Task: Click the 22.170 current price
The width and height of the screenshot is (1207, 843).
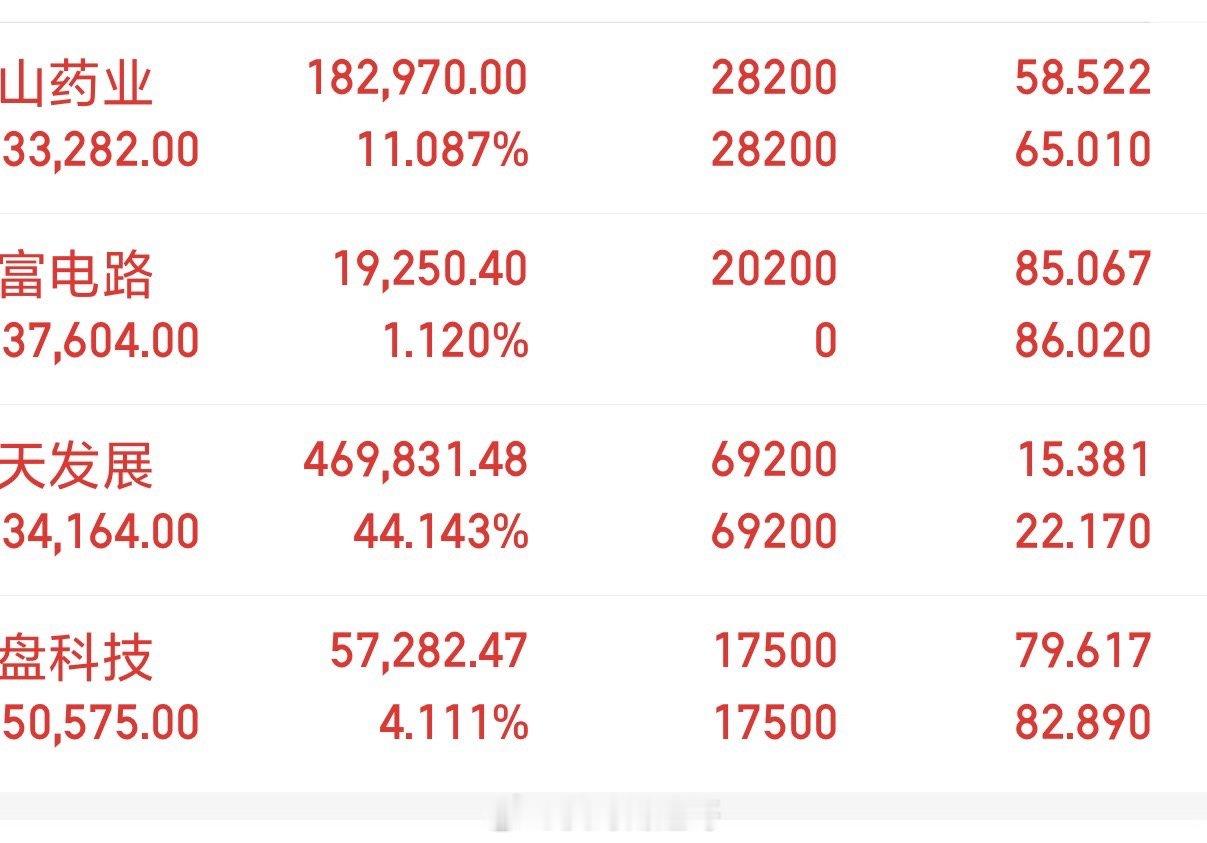Action: (x=1083, y=532)
